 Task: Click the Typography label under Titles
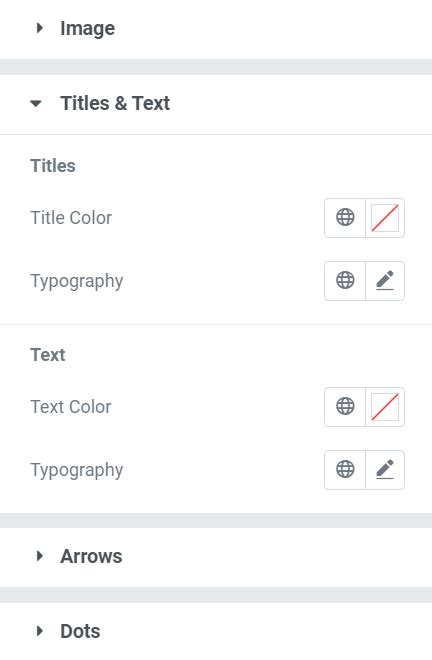point(77,281)
